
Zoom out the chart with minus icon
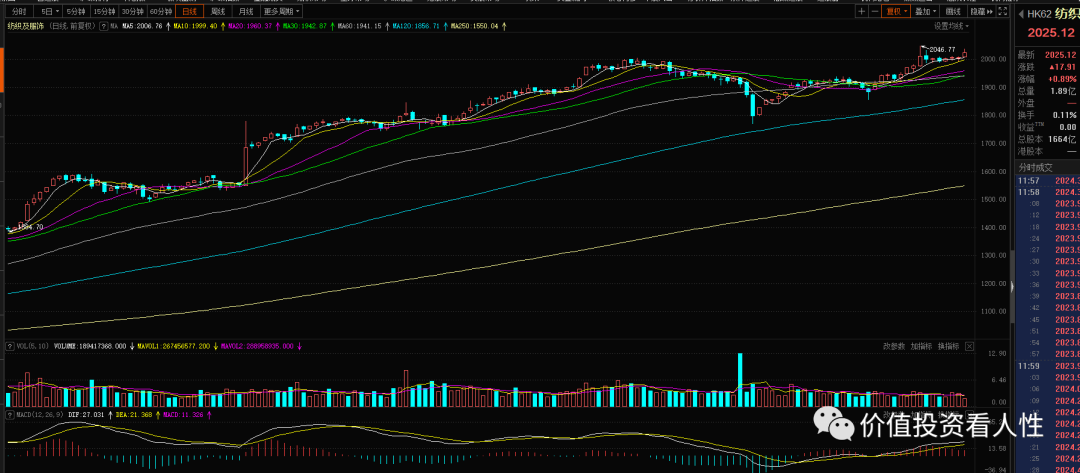[875, 12]
